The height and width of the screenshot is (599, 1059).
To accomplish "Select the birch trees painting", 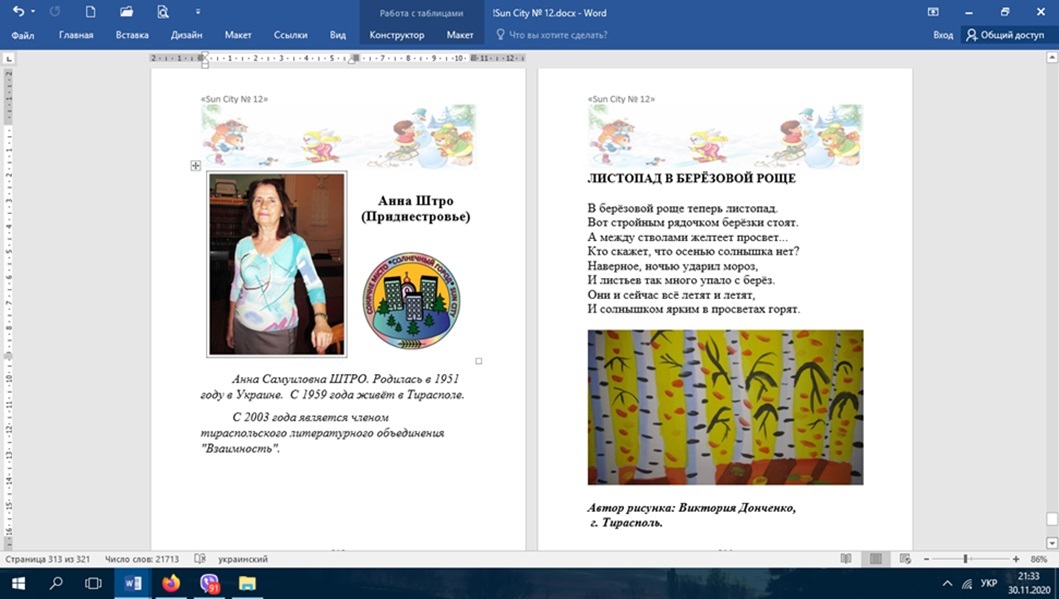I will pos(725,407).
